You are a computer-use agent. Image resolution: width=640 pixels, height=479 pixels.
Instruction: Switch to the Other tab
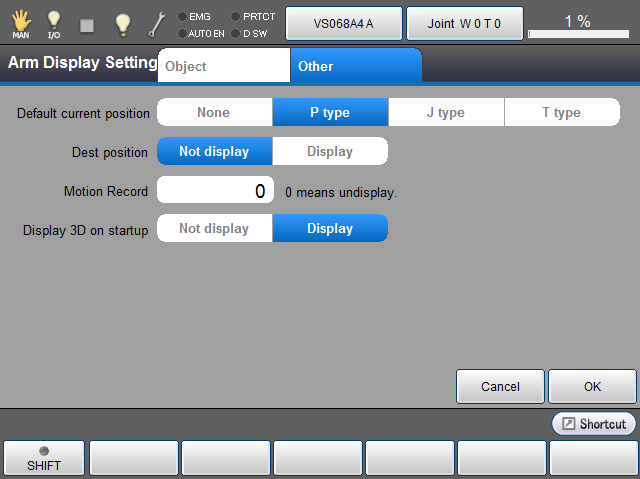point(355,66)
